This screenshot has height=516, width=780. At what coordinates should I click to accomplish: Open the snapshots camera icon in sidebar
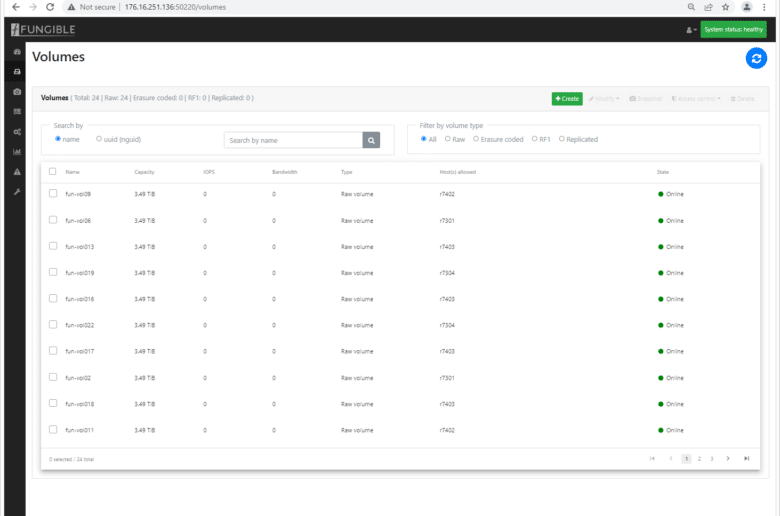[17, 92]
